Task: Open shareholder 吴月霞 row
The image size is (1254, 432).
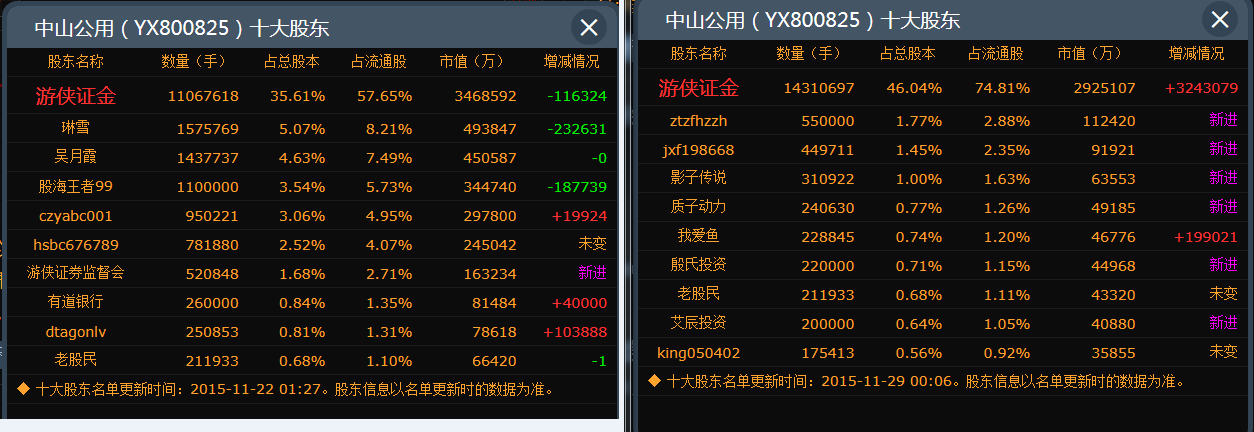Action: (75, 157)
